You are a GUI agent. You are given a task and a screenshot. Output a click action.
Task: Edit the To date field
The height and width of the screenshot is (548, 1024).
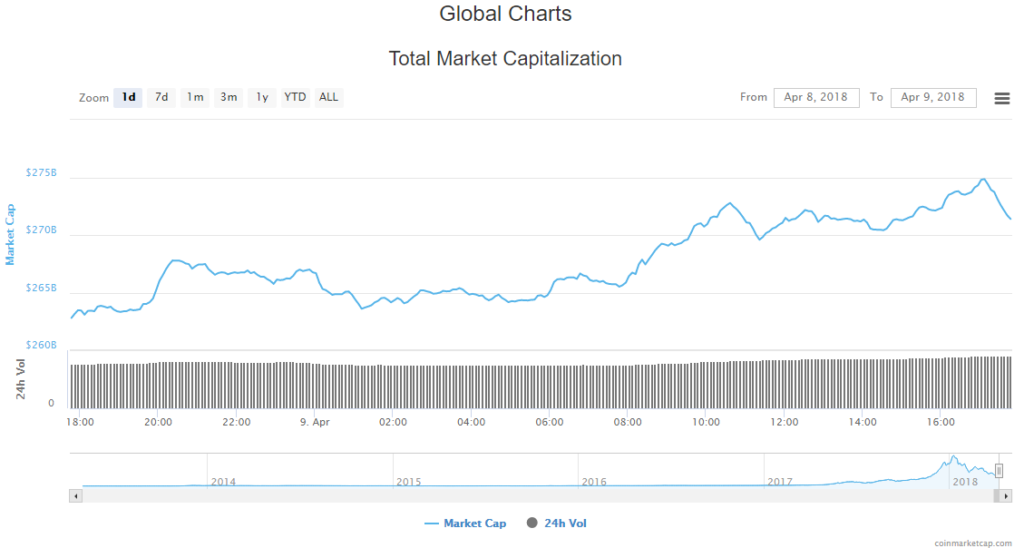click(x=933, y=97)
